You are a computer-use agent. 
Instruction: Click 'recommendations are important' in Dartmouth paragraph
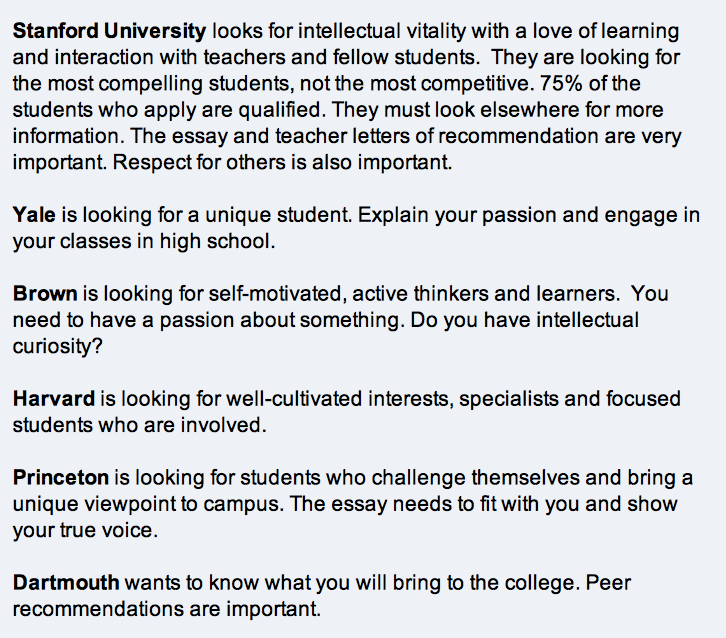pos(166,609)
